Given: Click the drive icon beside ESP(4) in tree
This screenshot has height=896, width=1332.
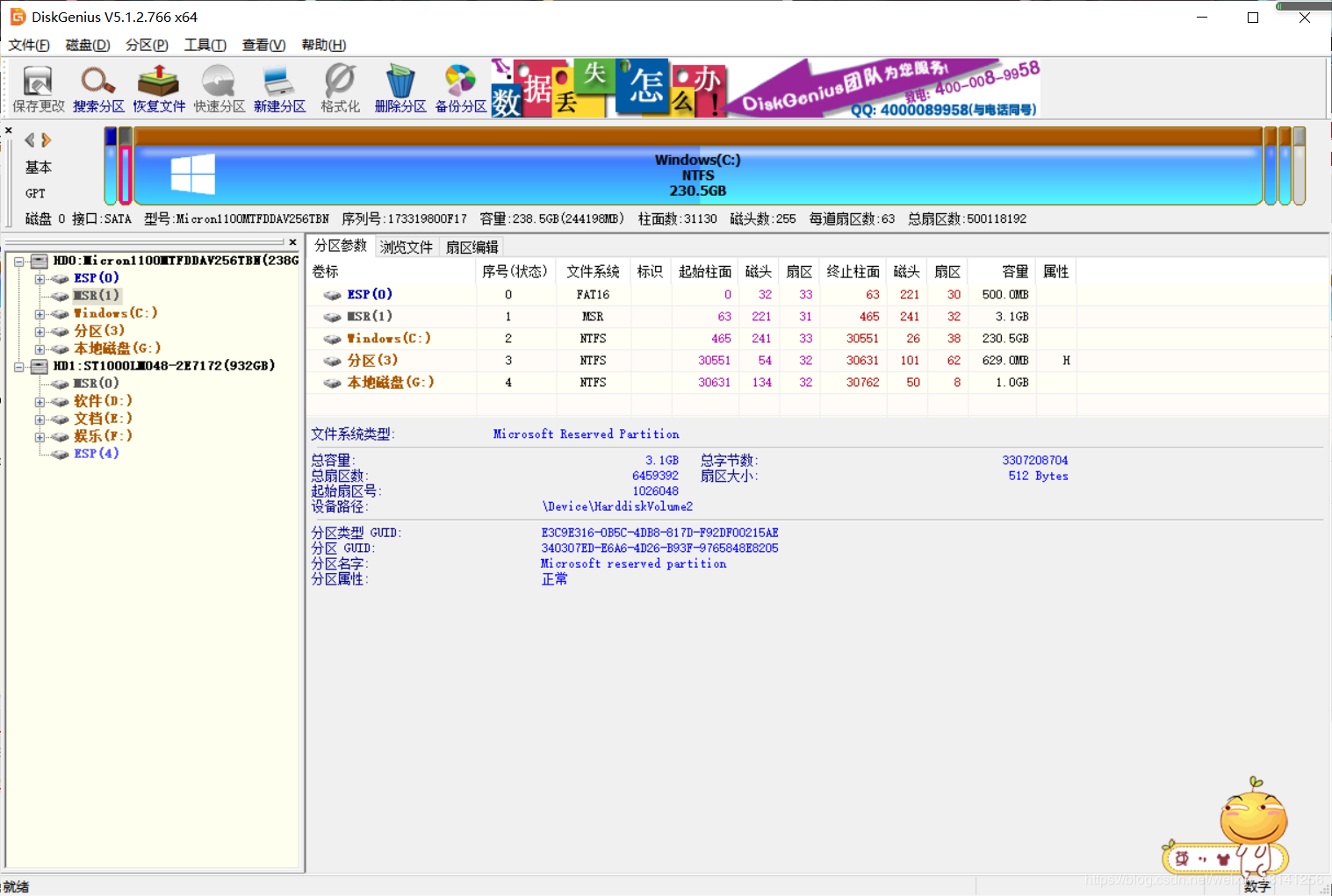Looking at the screenshot, I should click(x=60, y=454).
